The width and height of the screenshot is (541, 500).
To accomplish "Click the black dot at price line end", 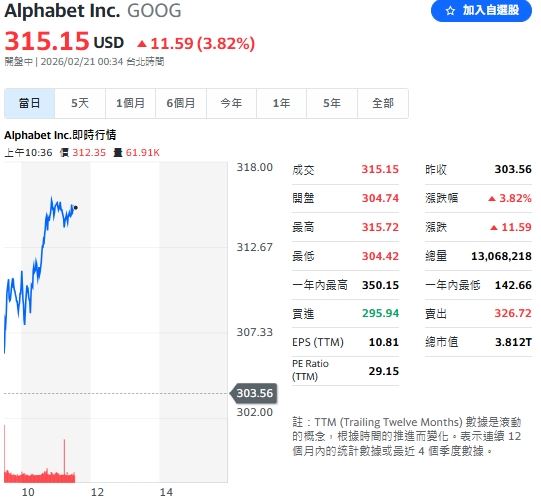I will pyautogui.click(x=76, y=208).
